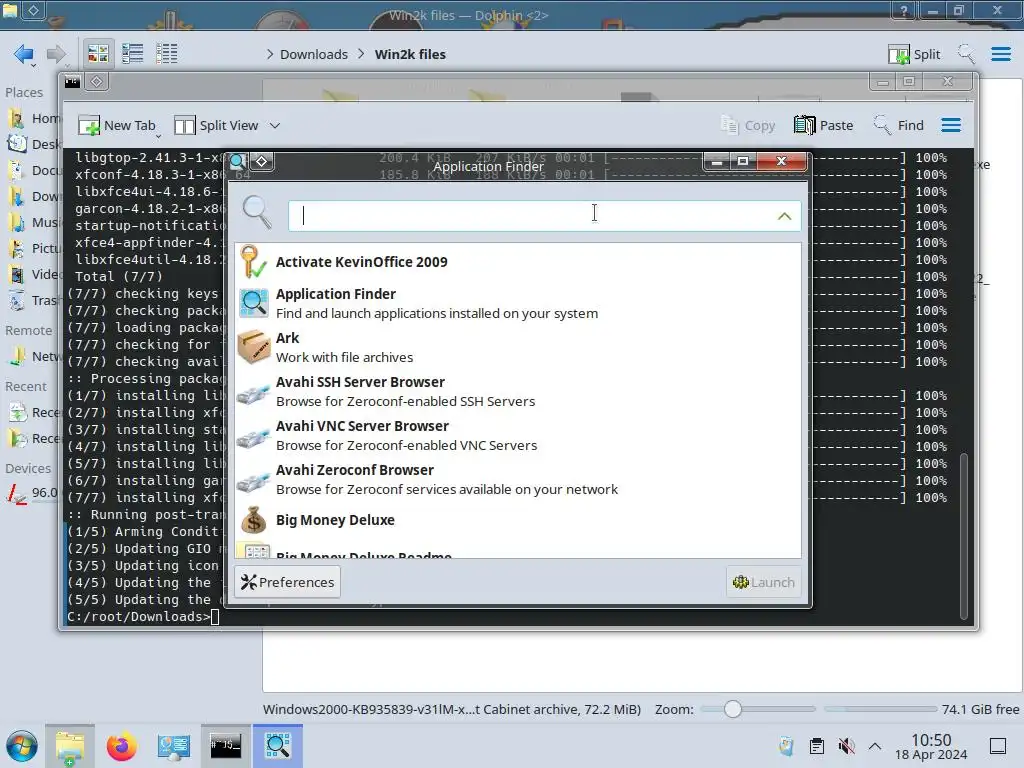Go forward in Dolphin with grey arrow
1024x768 pixels.
pyautogui.click(x=56, y=54)
